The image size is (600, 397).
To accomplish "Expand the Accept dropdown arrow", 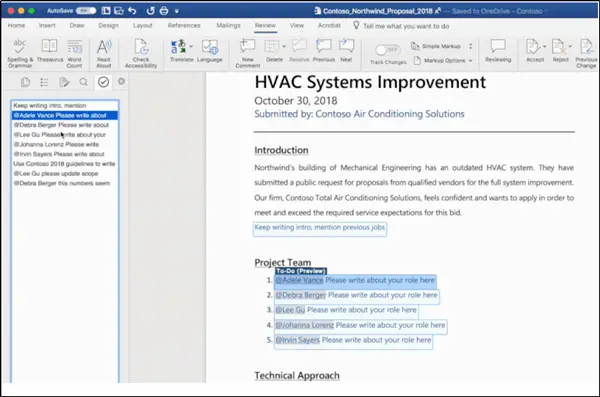I will point(545,46).
